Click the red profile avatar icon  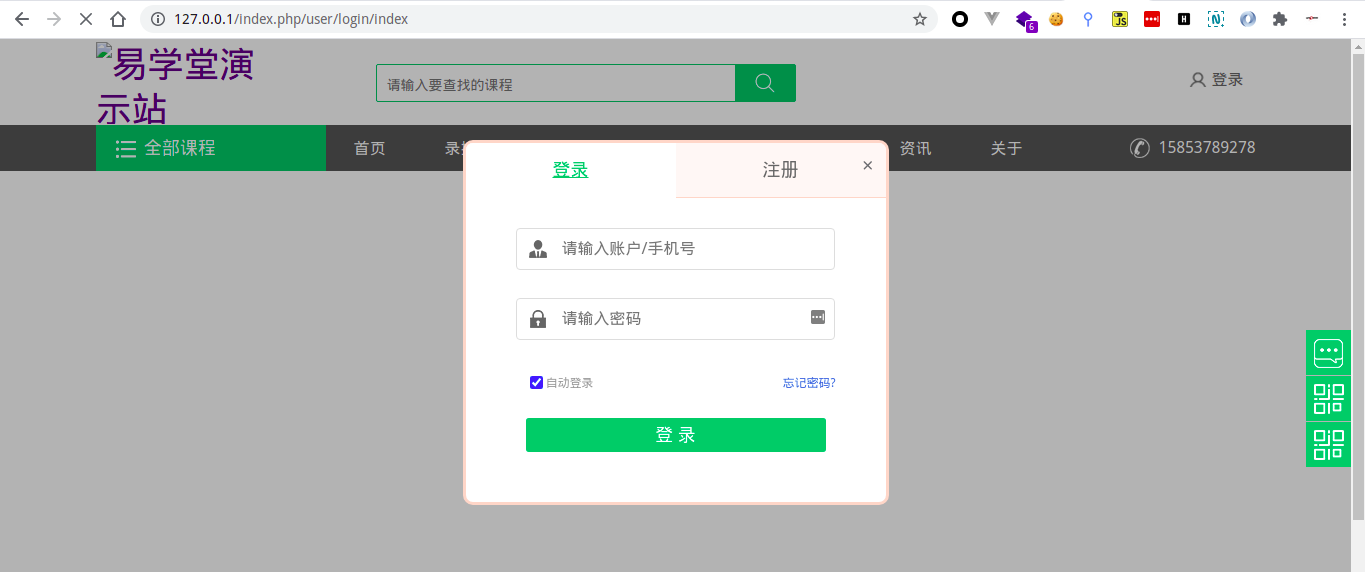(1312, 19)
